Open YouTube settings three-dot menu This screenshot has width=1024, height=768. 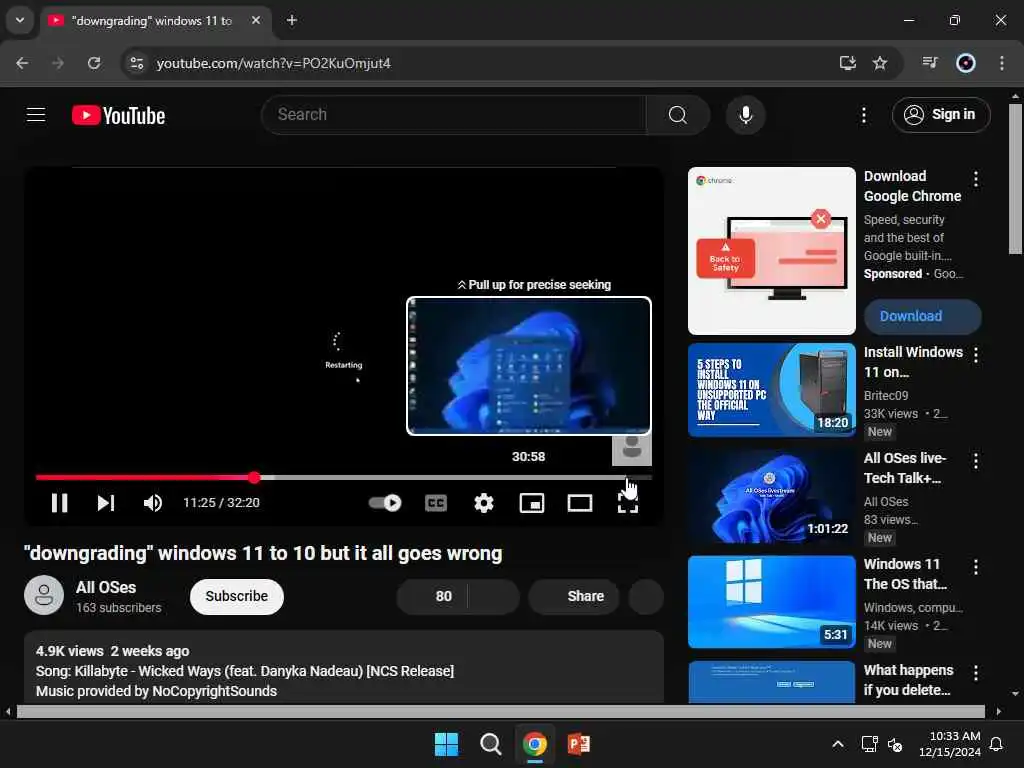(864, 115)
